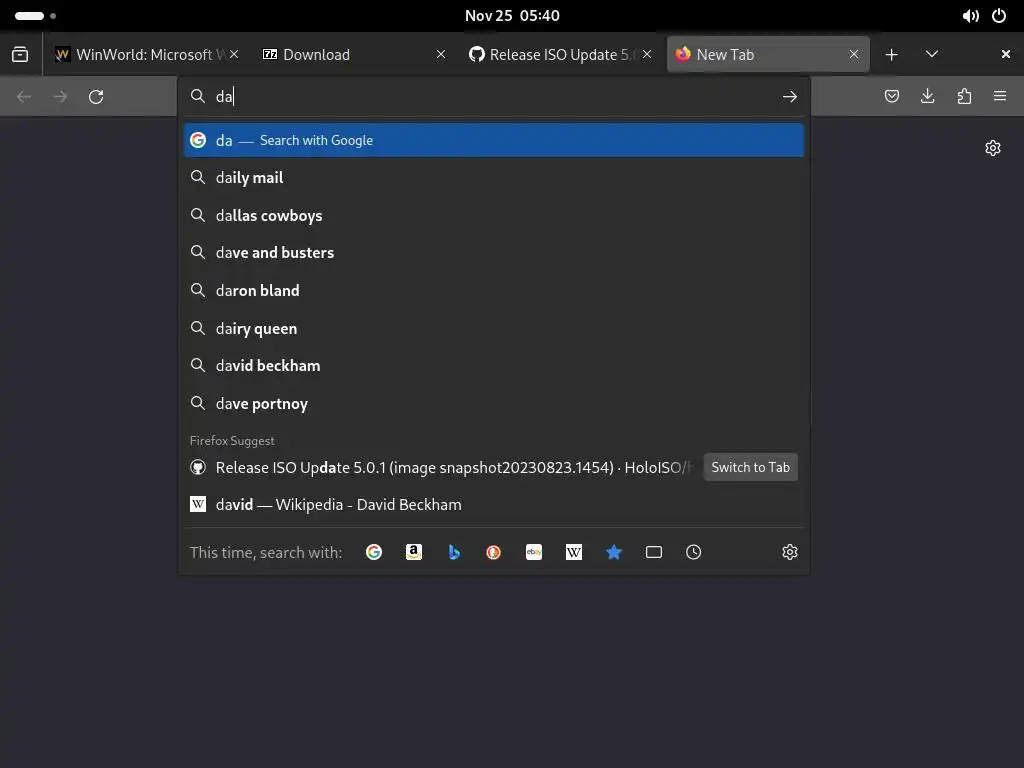Viewport: 1024px width, 768px height.
Task: Open a new tab with the plus button
Action: (x=891, y=55)
